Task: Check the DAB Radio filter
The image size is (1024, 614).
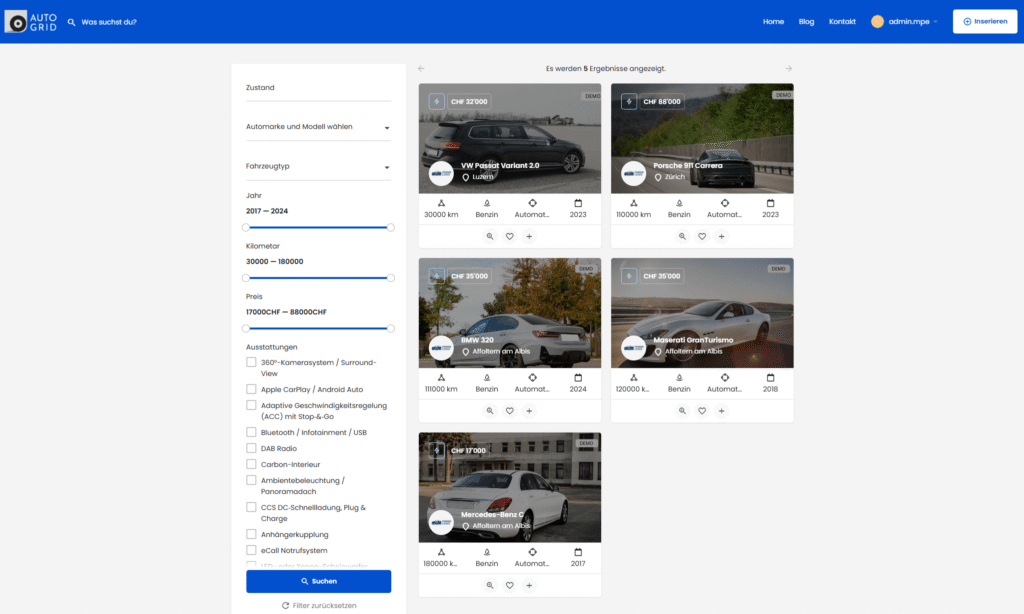Action: coord(250,447)
